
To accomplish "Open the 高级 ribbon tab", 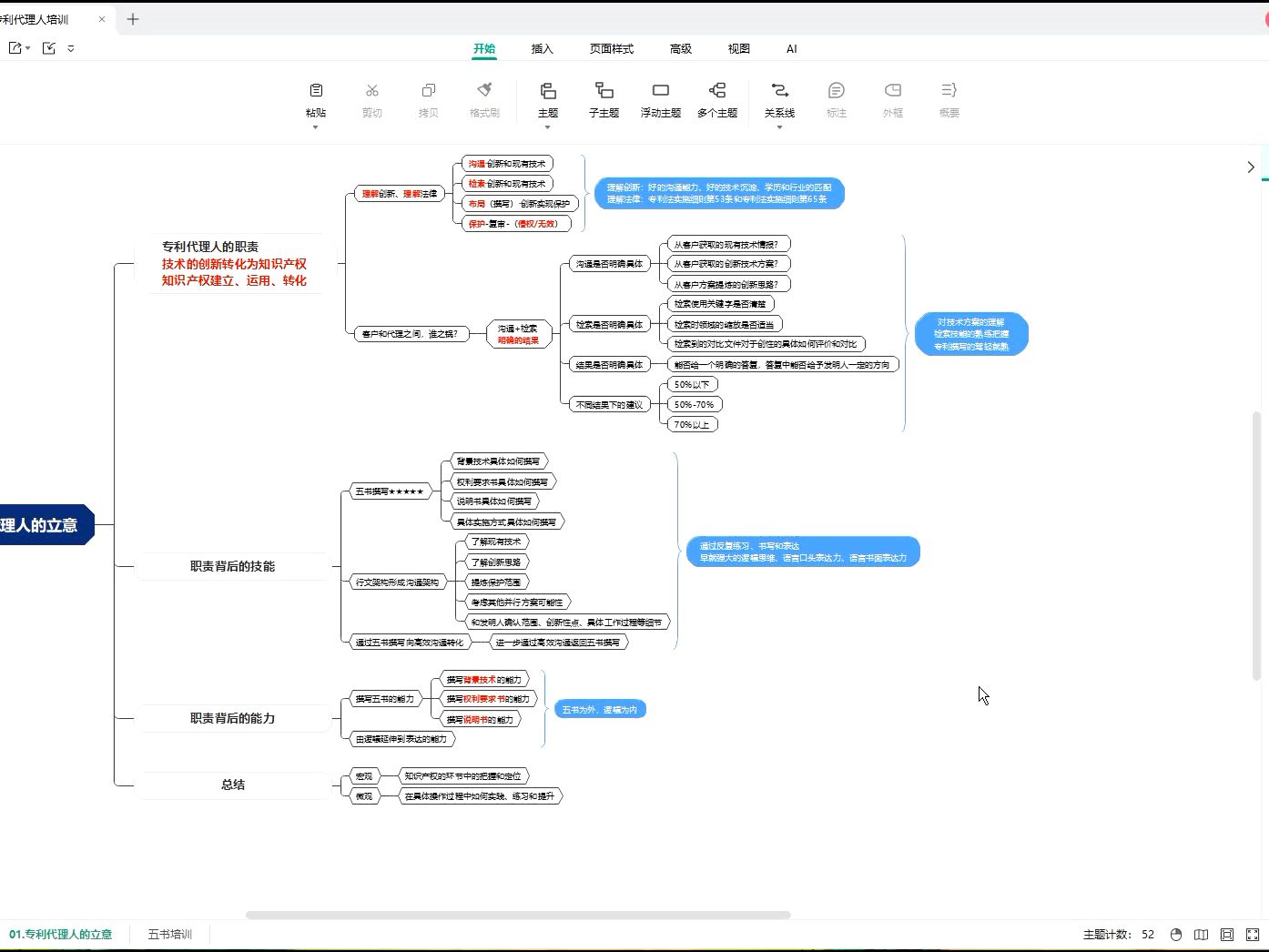I will (x=681, y=49).
